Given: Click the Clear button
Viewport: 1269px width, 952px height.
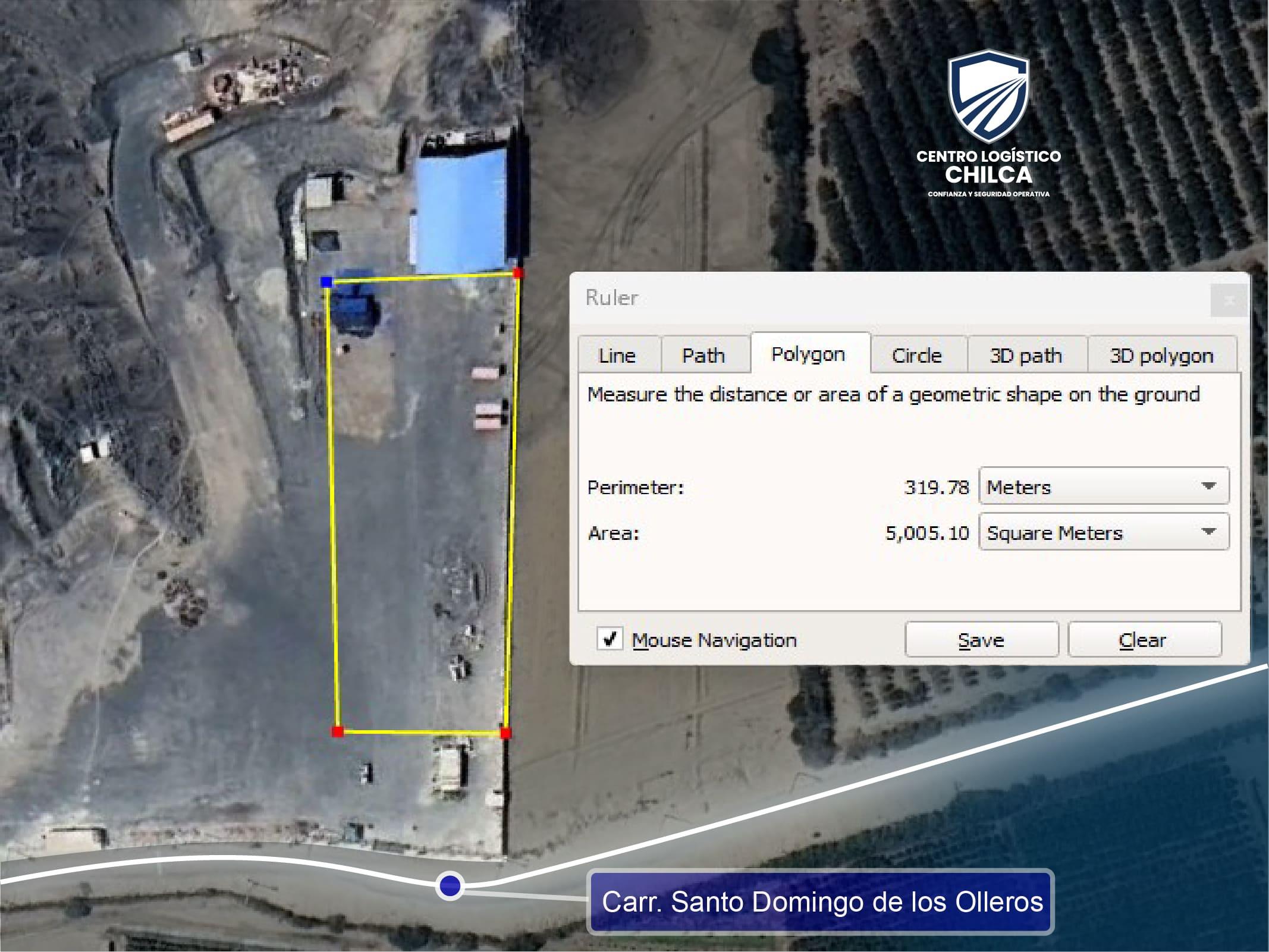Looking at the screenshot, I should coord(1144,639).
